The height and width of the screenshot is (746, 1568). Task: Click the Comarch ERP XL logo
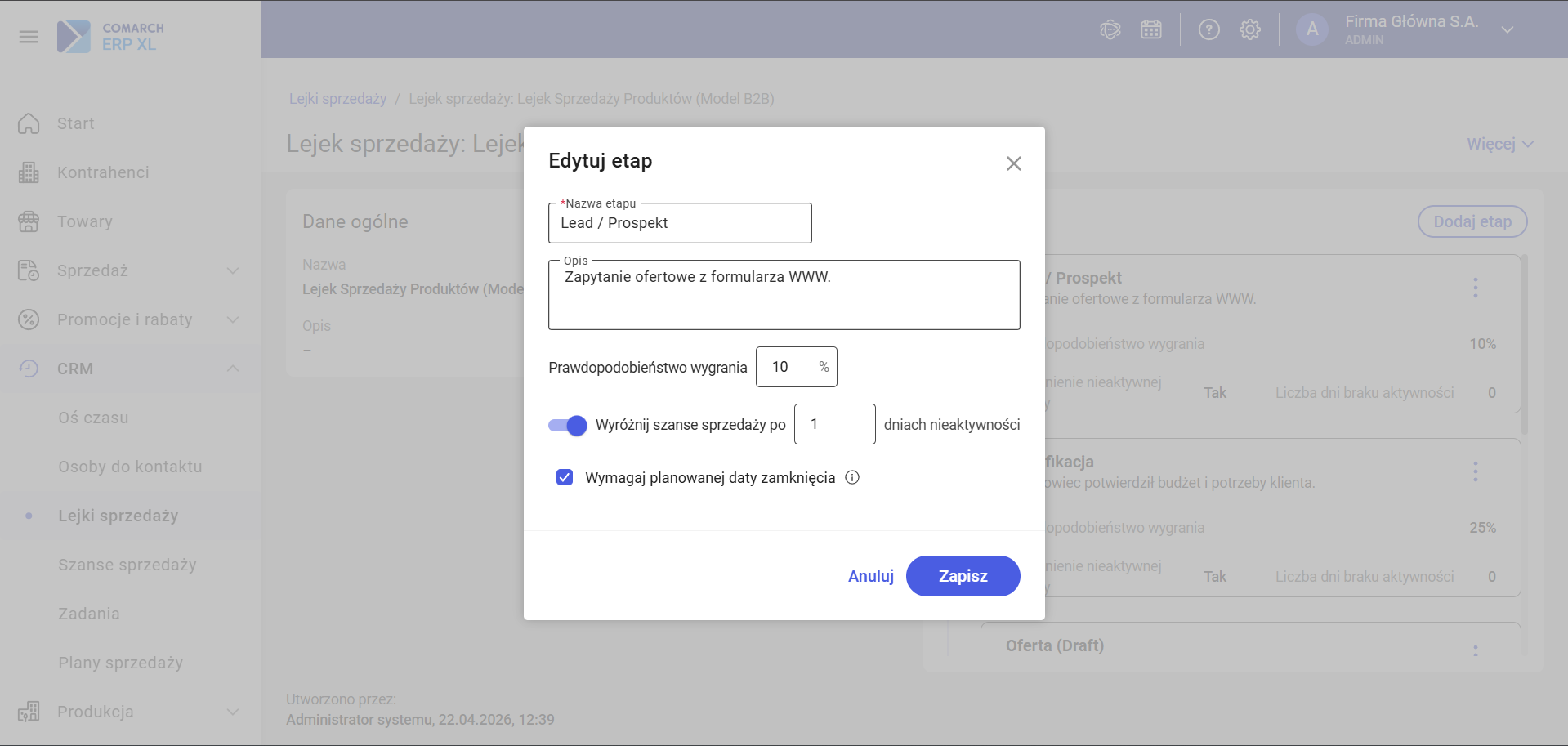110,37
